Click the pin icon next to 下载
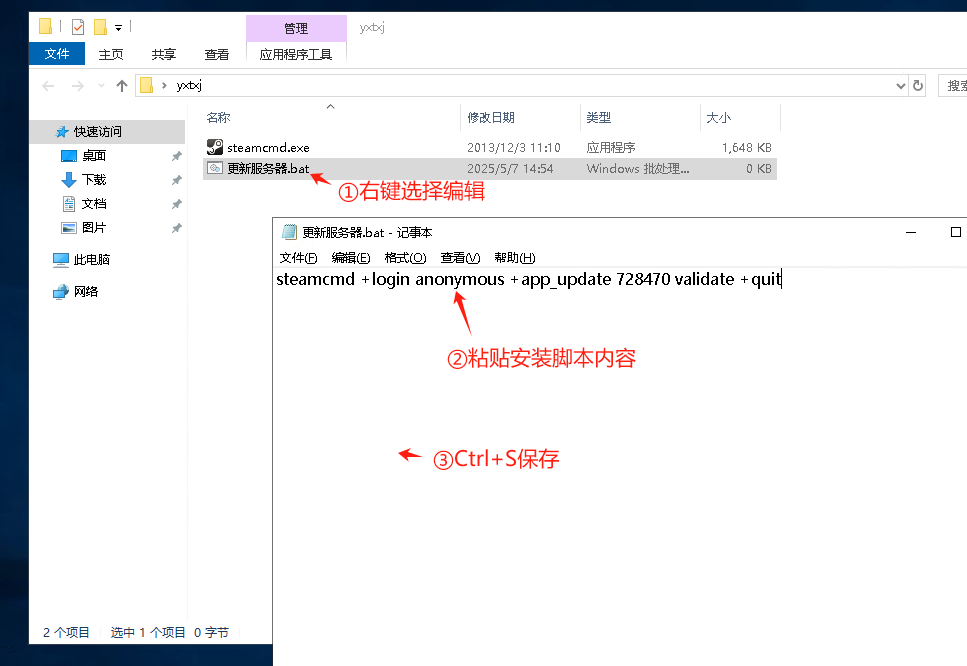967x666 pixels. pos(176,180)
